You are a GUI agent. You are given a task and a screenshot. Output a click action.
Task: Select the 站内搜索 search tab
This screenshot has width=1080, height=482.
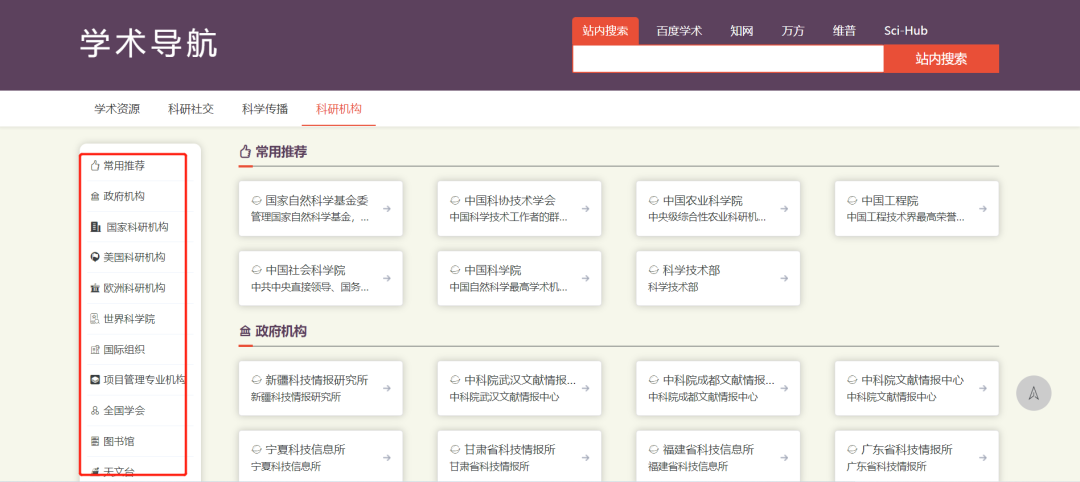(605, 31)
